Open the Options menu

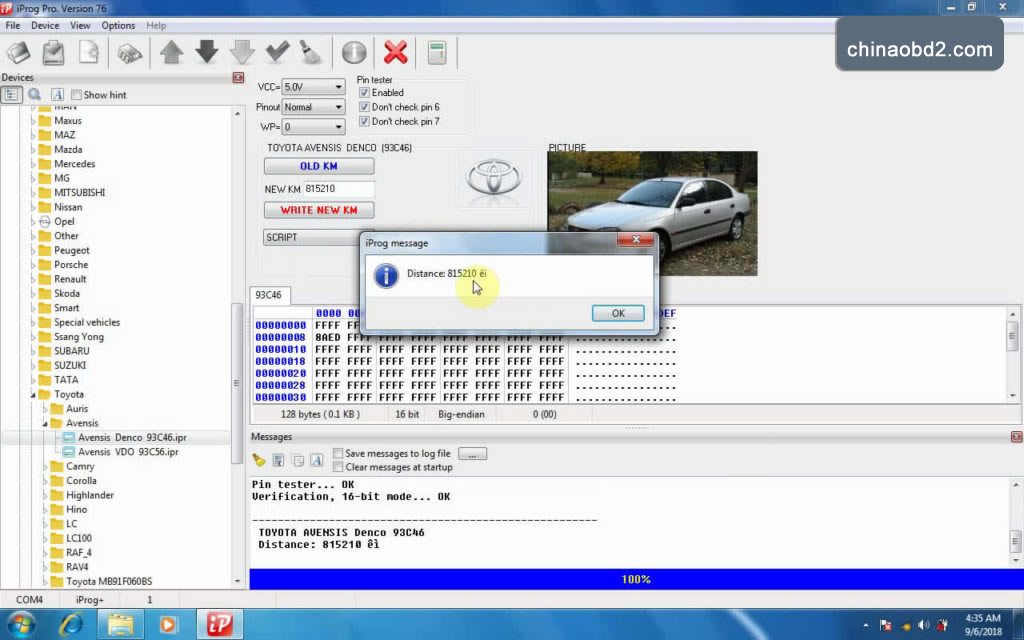pos(118,25)
